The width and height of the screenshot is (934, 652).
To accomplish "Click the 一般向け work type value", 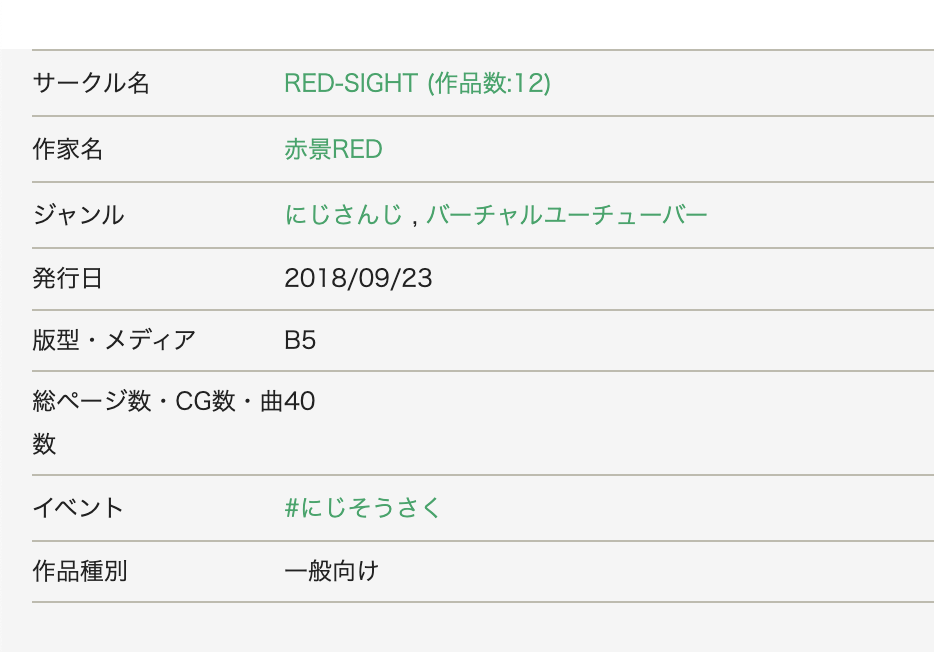I will pos(331,571).
